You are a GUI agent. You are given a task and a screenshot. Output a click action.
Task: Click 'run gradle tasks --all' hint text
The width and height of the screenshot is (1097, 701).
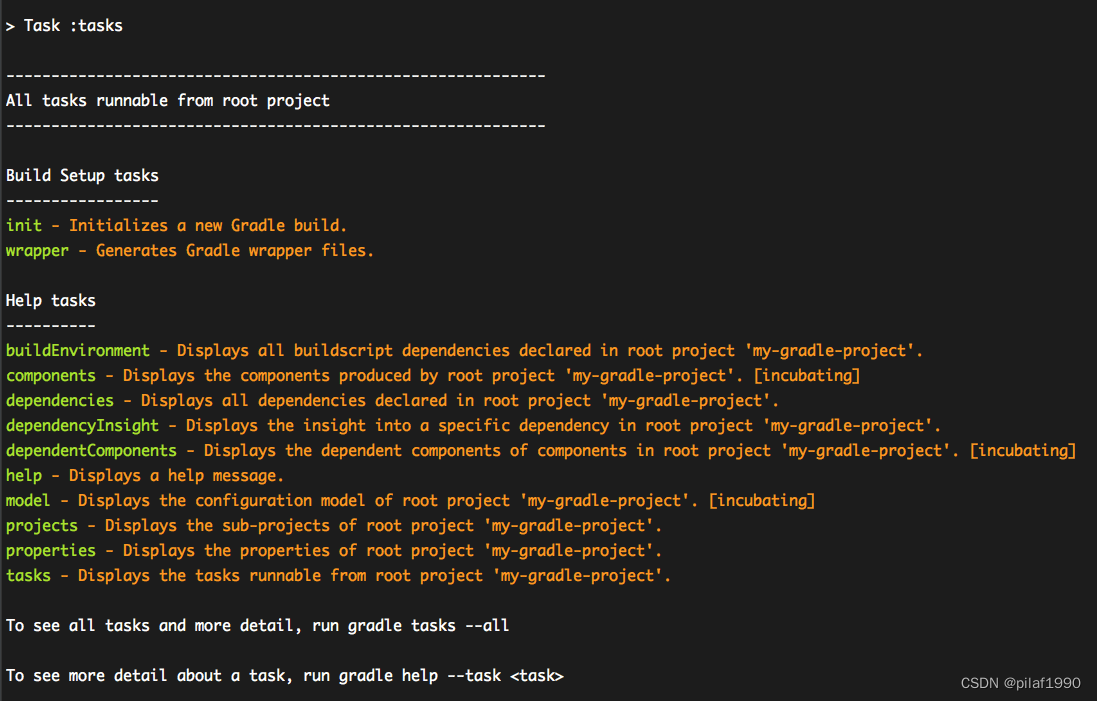pos(411,626)
